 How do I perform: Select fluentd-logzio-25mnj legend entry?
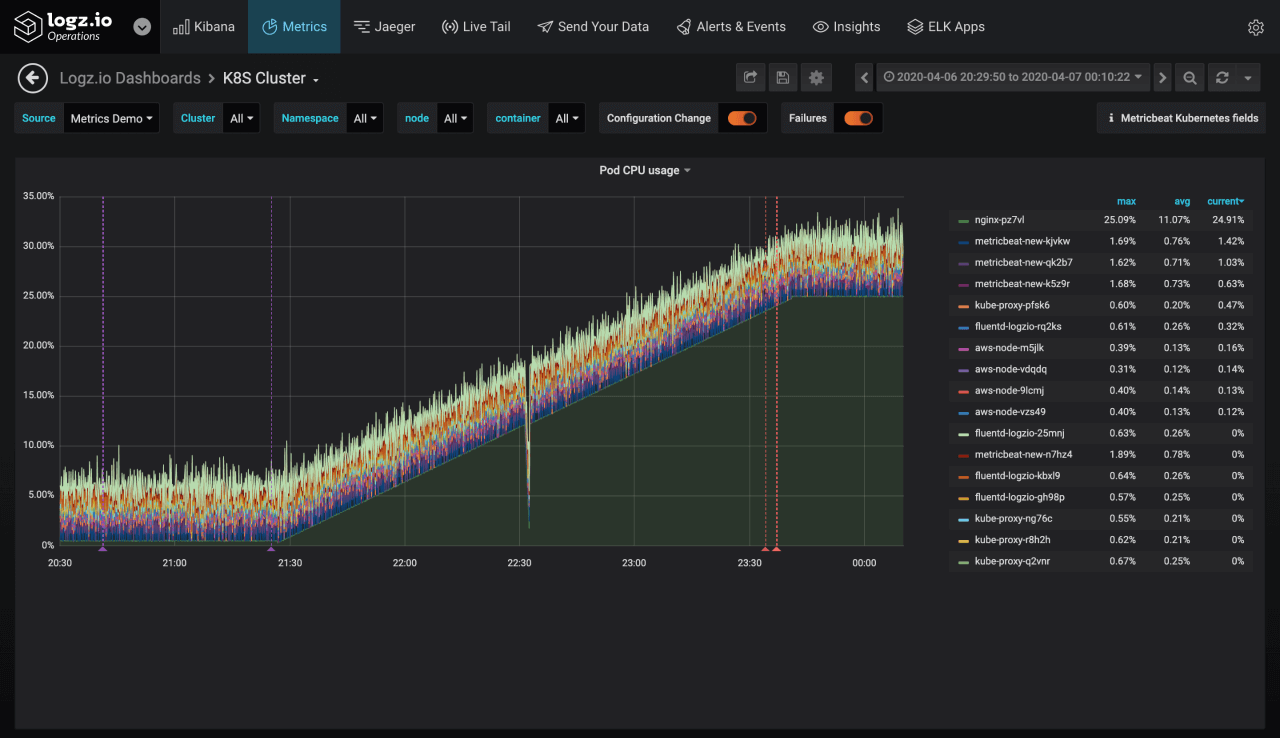tap(1020, 433)
